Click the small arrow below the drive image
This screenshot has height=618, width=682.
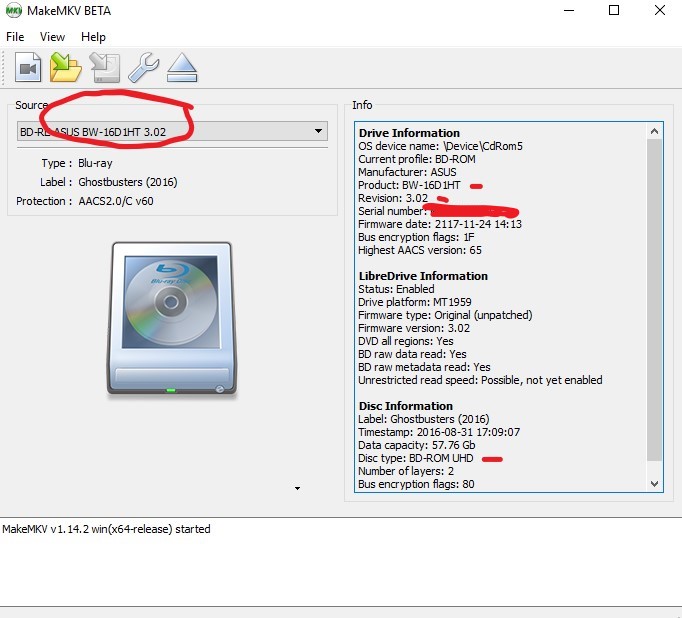pyautogui.click(x=297, y=488)
